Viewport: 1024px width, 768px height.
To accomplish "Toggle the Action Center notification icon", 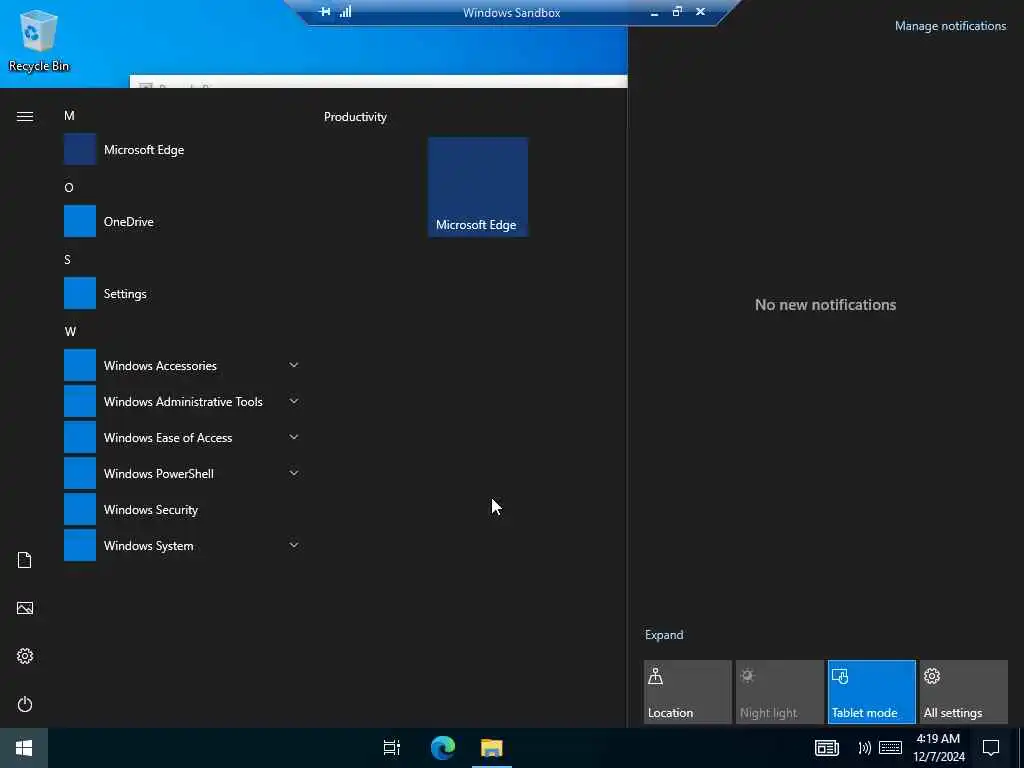I will [x=991, y=748].
